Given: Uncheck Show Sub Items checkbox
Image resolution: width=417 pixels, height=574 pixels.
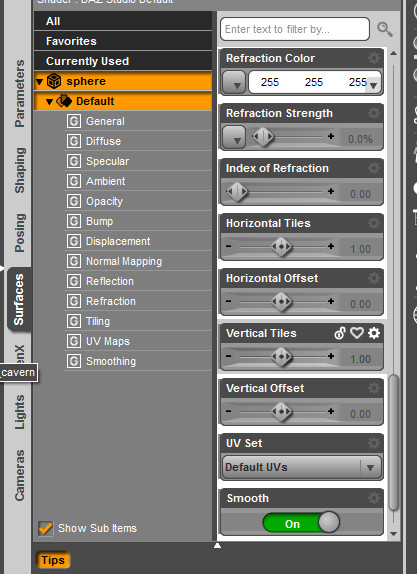Looking at the screenshot, I should point(45,528).
